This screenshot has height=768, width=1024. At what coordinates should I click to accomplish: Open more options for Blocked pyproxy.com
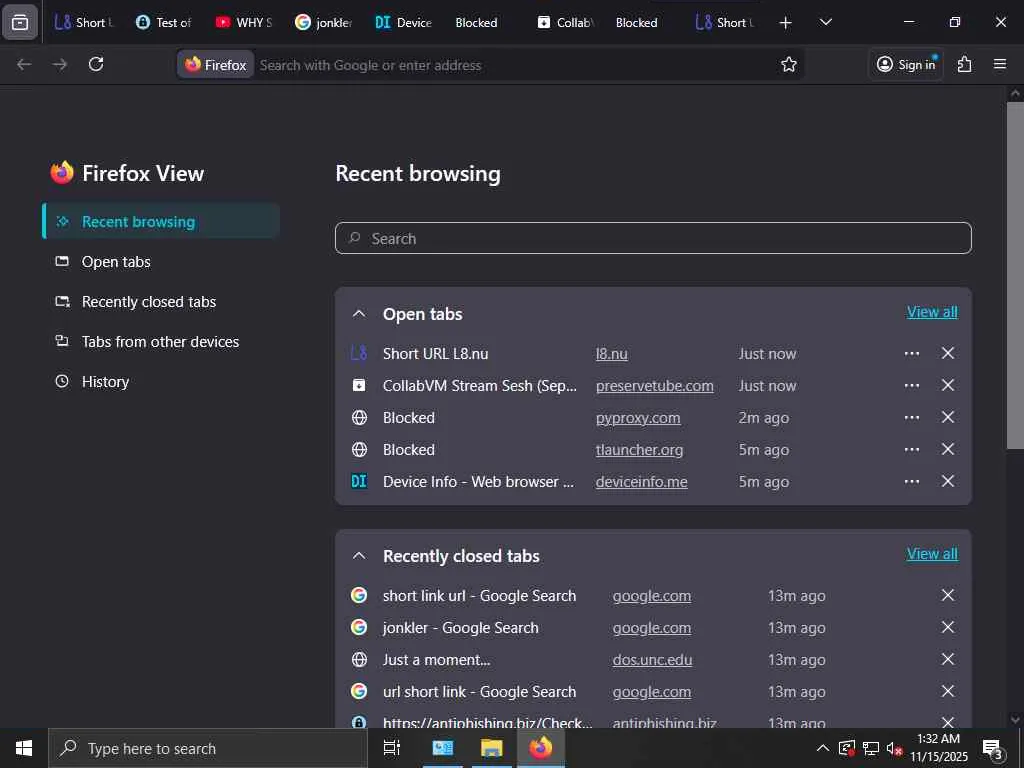(x=912, y=417)
